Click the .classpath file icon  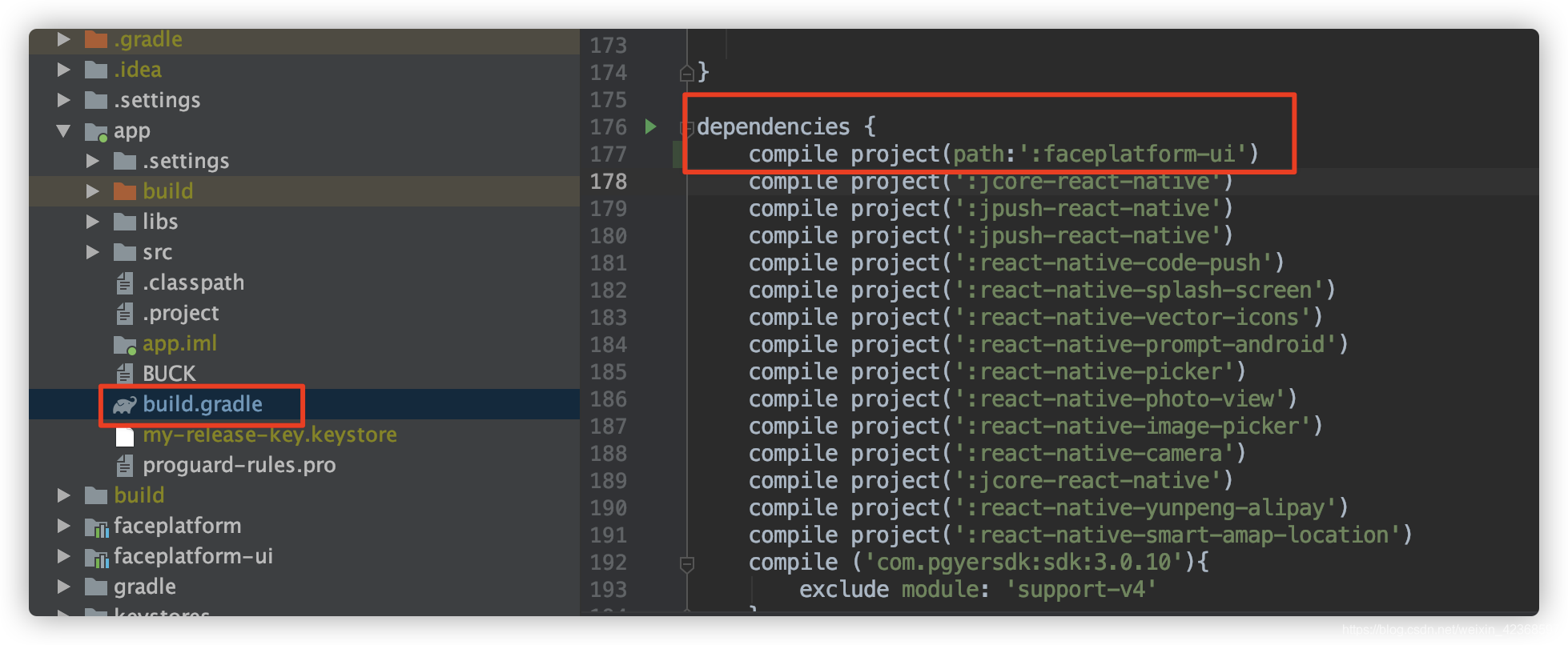(125, 282)
